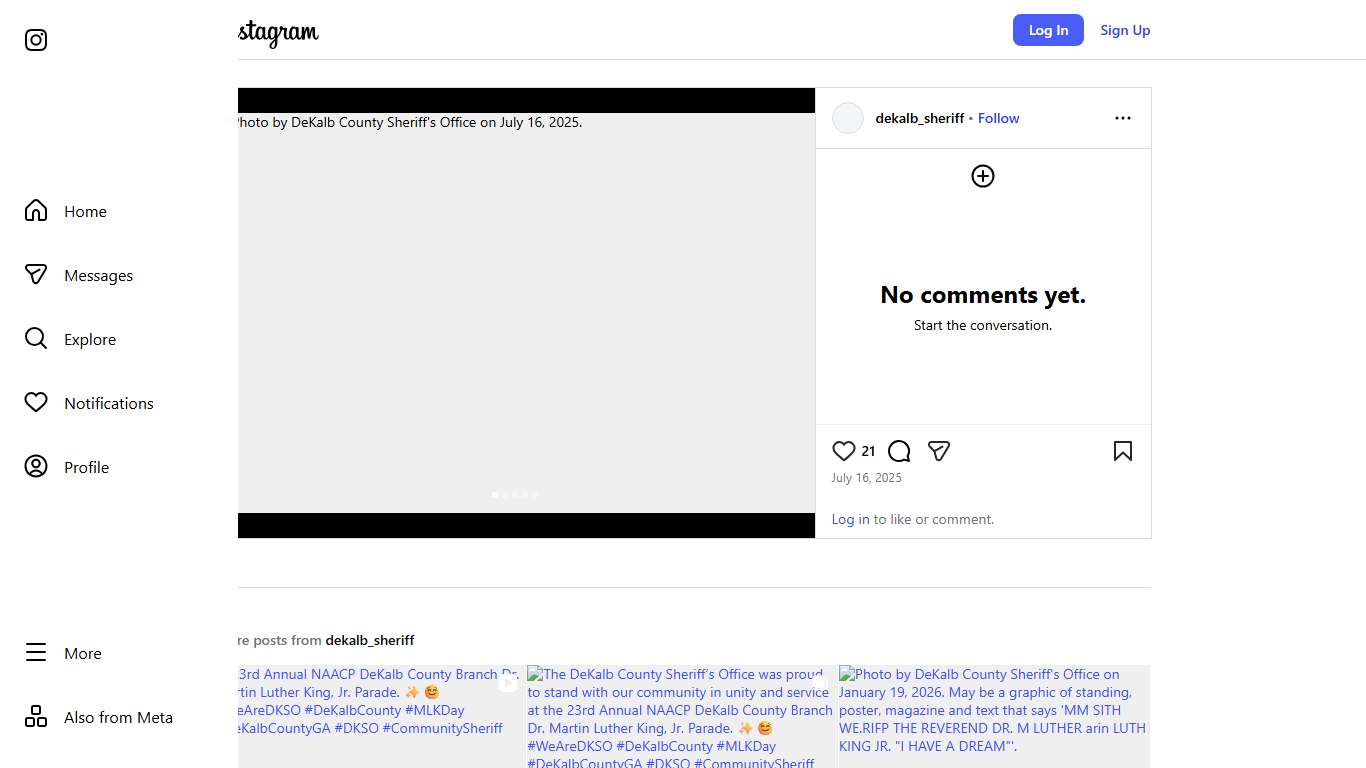Share post using paper plane icon
1366x768 pixels.
[938, 451]
